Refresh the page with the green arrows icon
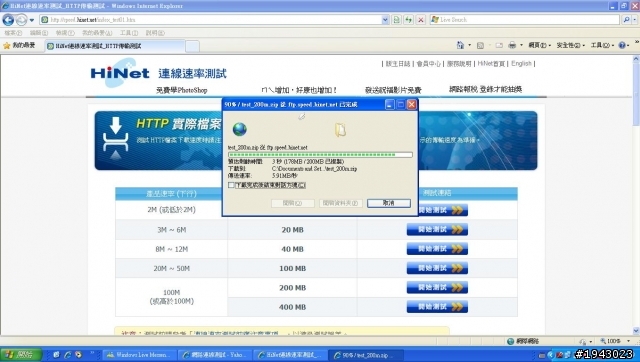The width and height of the screenshot is (640, 362). pos(409,20)
